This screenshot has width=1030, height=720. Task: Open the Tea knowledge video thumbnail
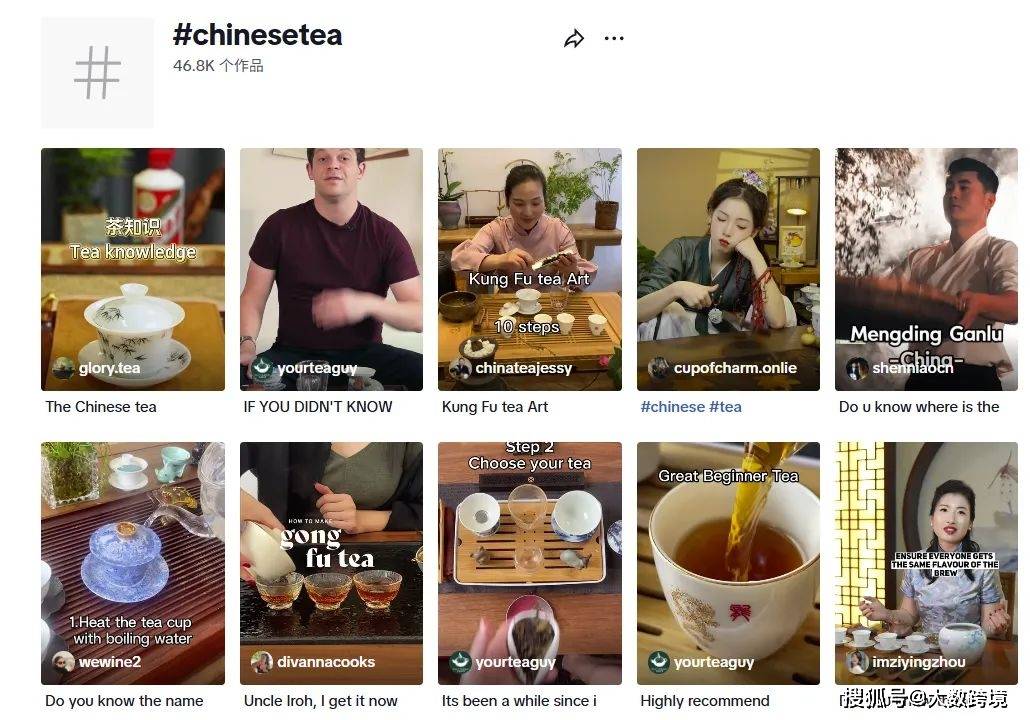133,269
